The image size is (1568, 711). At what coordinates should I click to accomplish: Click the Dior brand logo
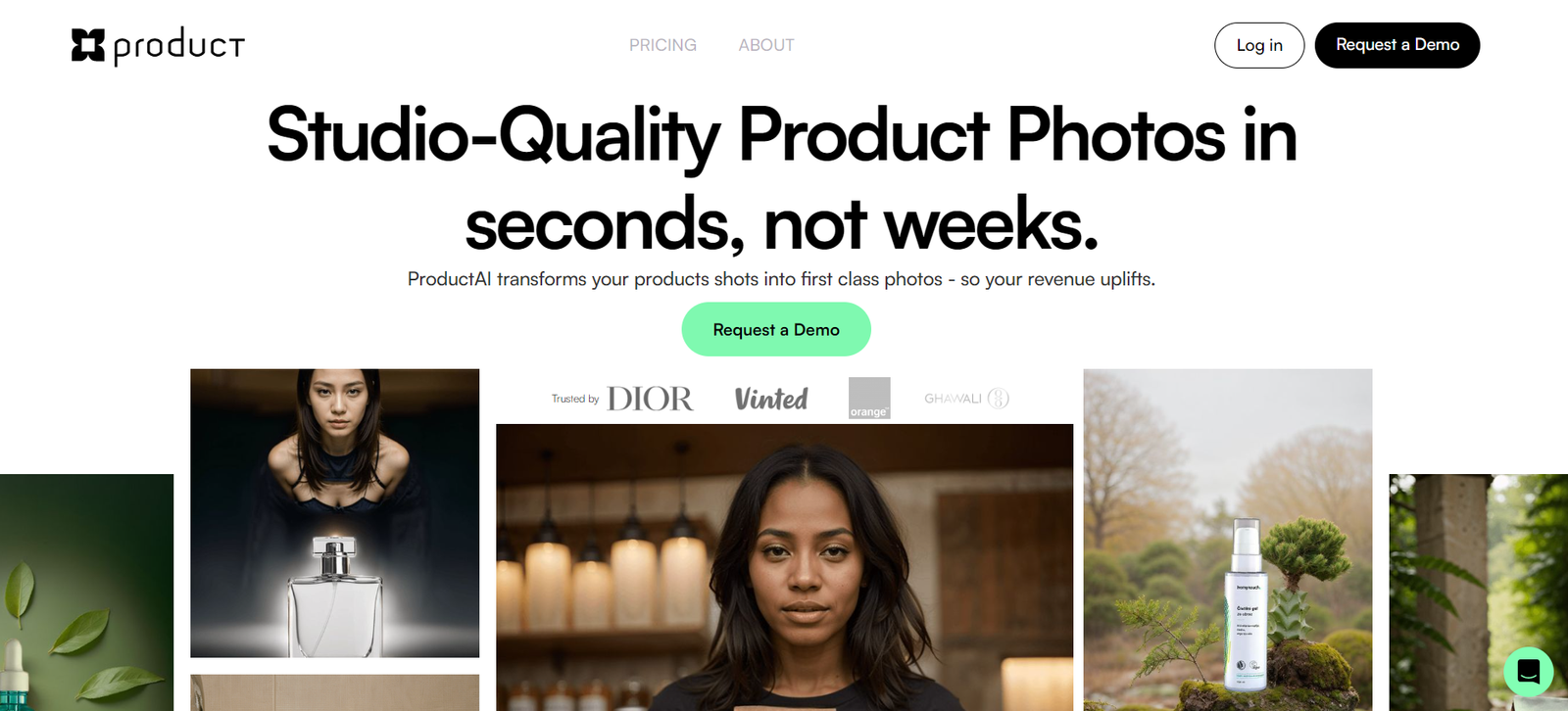650,399
